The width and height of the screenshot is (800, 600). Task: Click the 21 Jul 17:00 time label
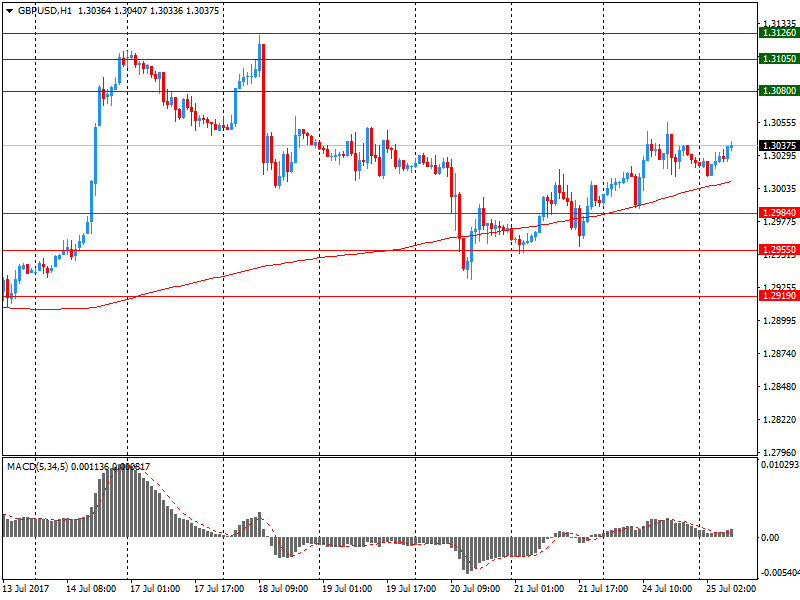pyautogui.click(x=603, y=589)
